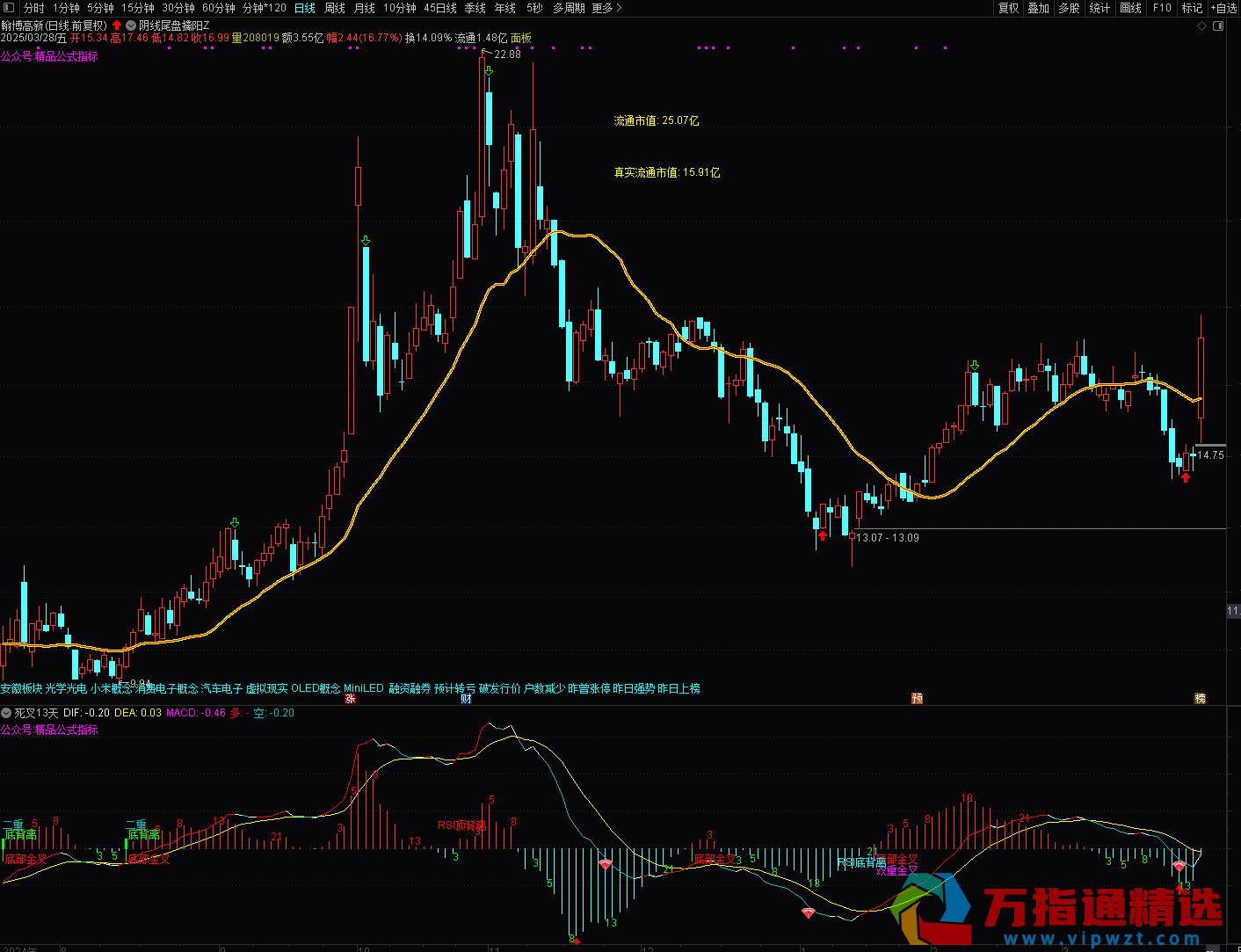Click the 汽车电子 concept tag
This screenshot has height=952, width=1241.
pos(221,688)
